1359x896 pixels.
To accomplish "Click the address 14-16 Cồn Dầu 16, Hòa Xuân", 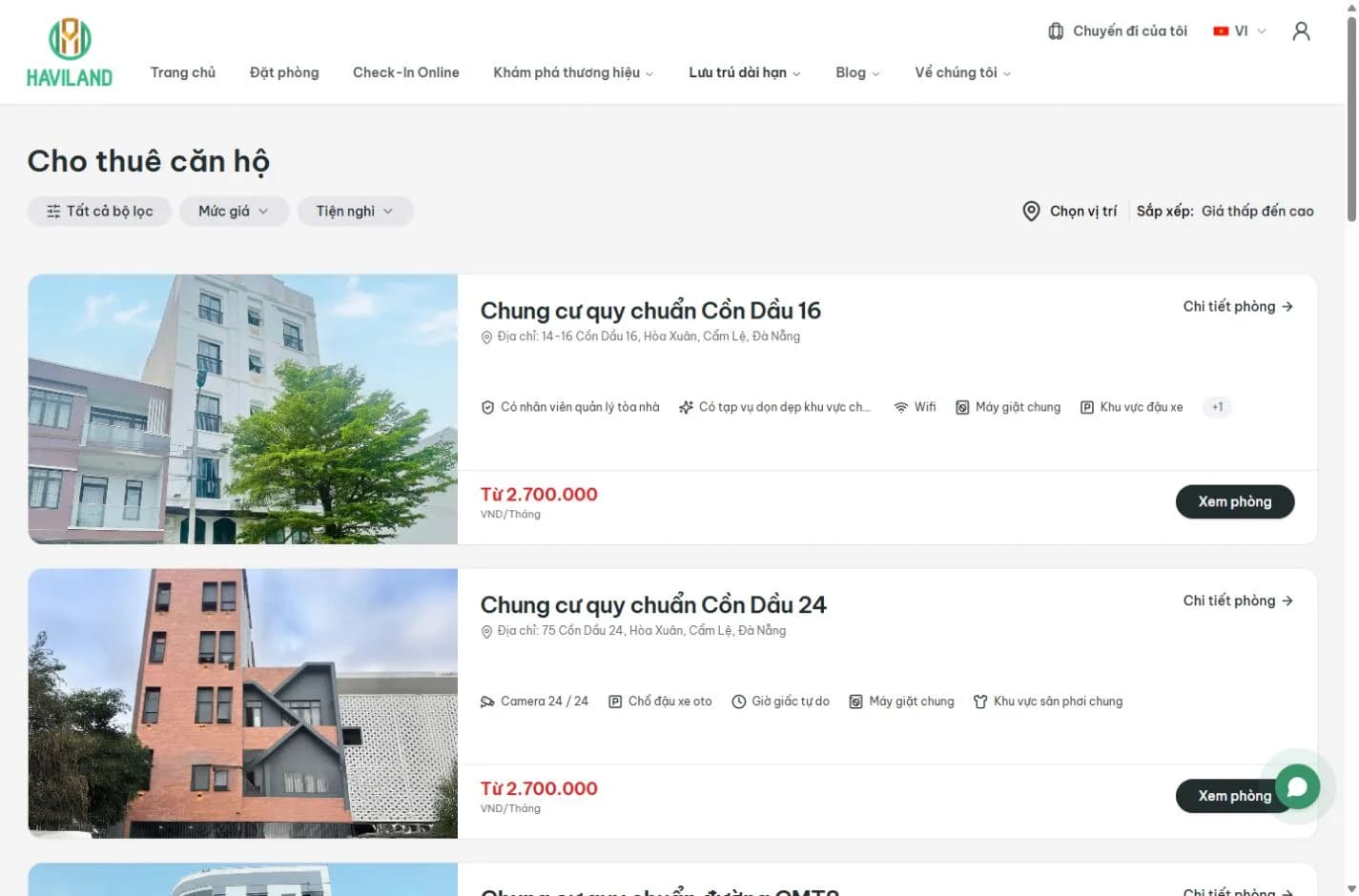I will point(649,336).
